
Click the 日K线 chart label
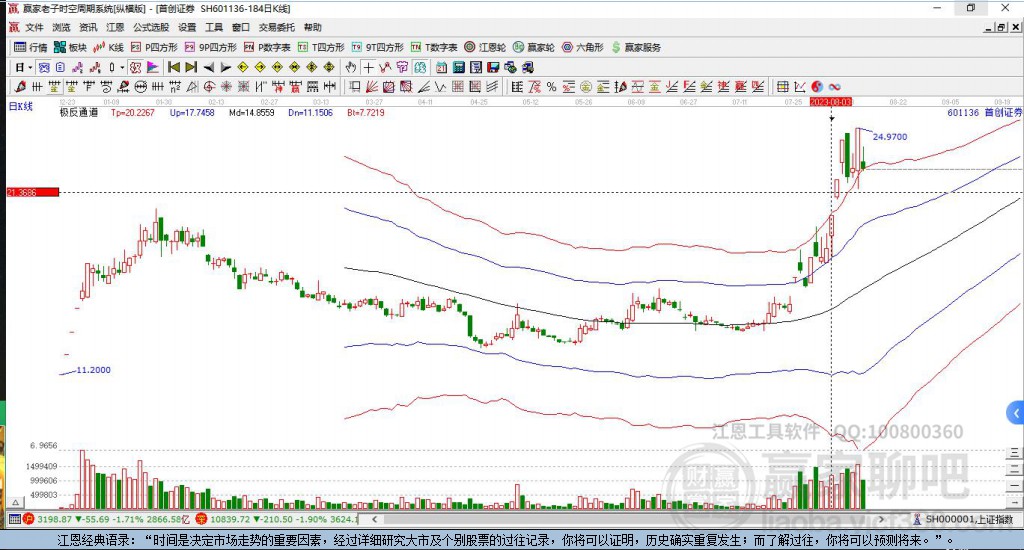[20, 106]
